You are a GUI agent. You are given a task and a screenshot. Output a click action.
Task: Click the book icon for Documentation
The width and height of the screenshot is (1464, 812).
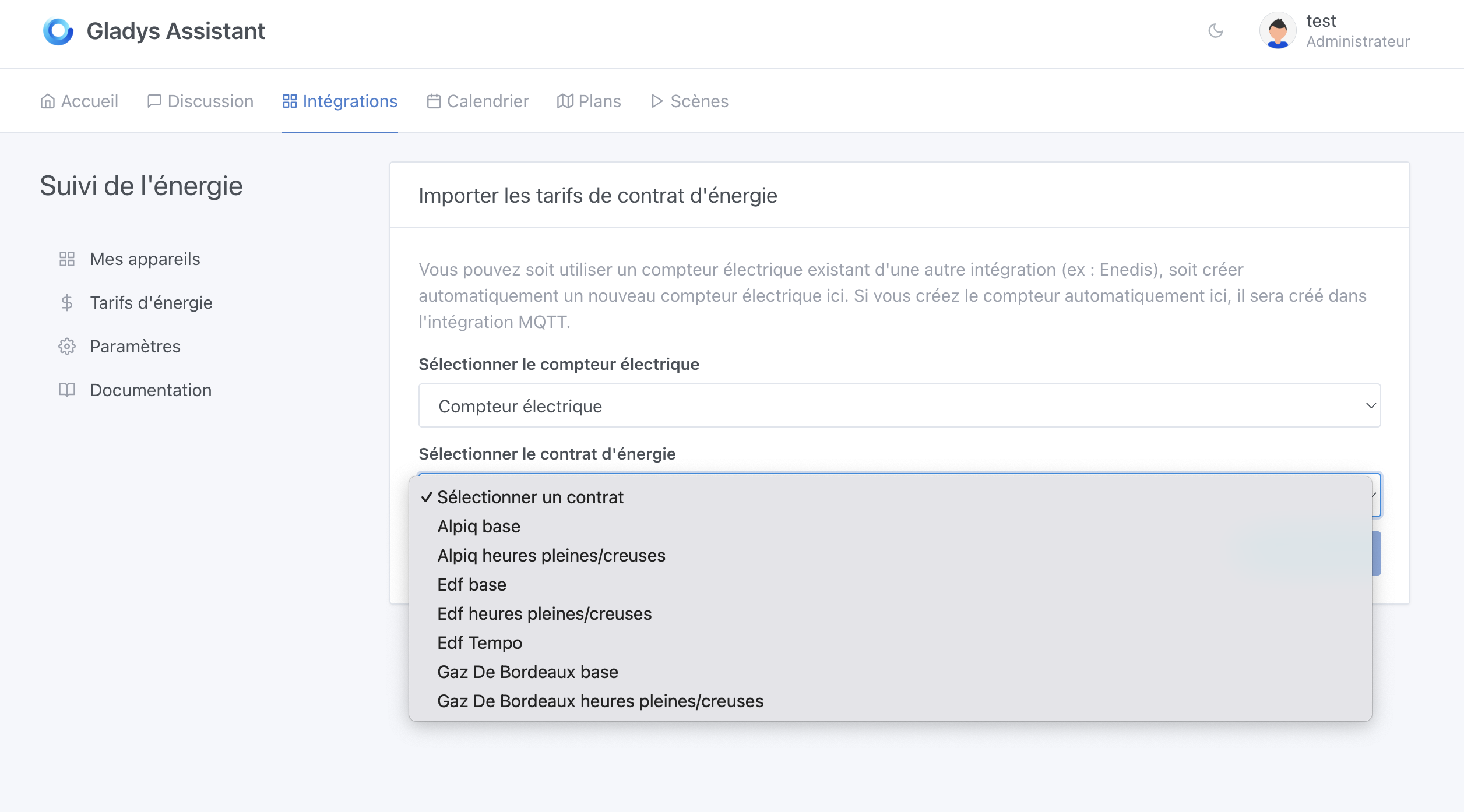[x=67, y=390]
